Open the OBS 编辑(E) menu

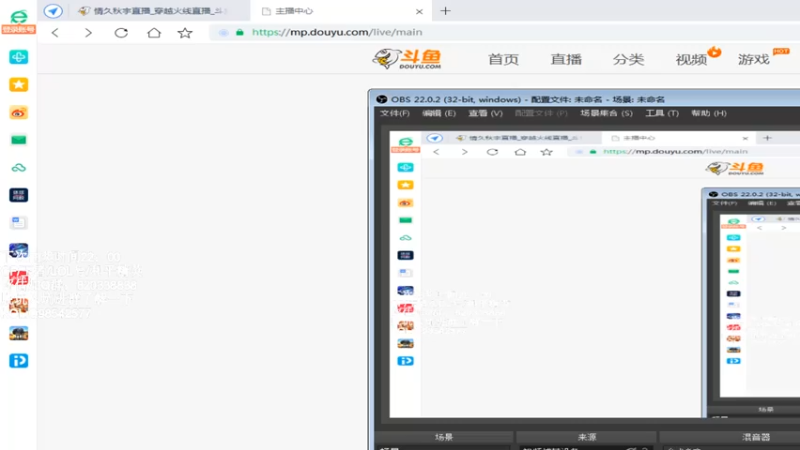[439, 113]
